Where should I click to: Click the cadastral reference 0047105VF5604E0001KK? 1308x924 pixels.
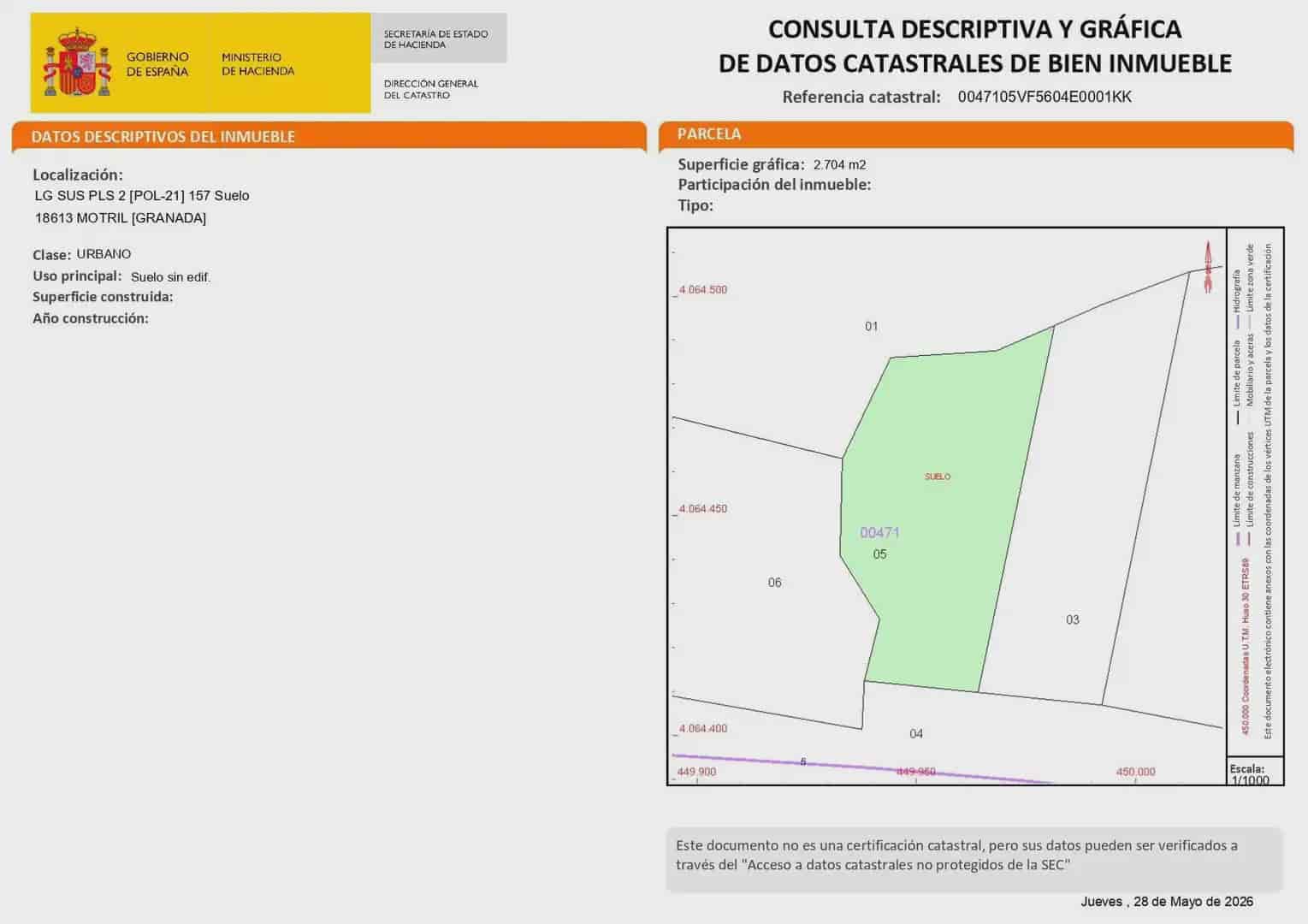coord(1045,97)
